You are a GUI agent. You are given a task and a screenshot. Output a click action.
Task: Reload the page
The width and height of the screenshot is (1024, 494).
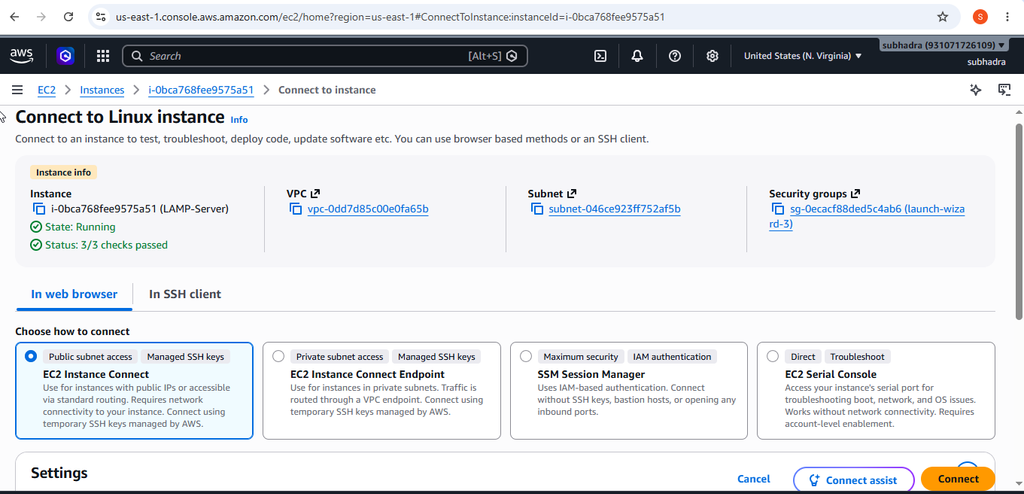[x=68, y=17]
